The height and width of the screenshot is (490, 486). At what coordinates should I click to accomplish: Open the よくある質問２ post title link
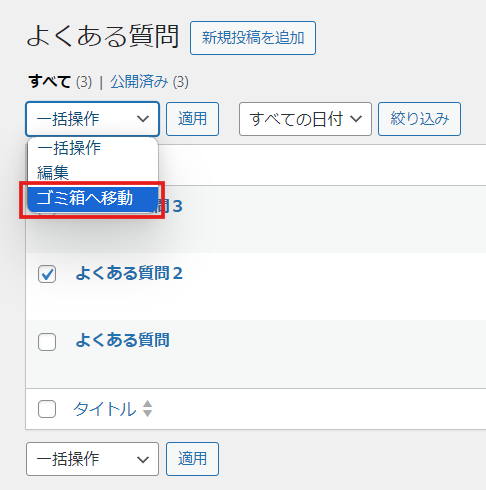point(129,273)
